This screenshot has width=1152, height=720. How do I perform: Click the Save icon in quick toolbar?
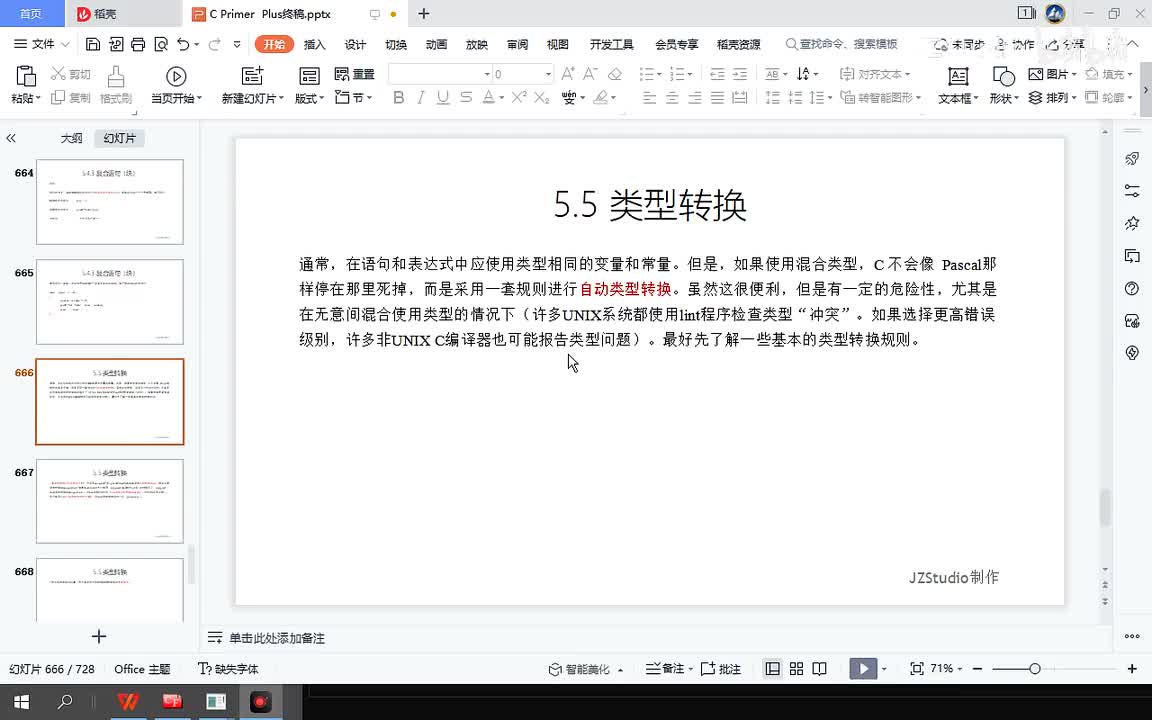pyautogui.click(x=93, y=44)
